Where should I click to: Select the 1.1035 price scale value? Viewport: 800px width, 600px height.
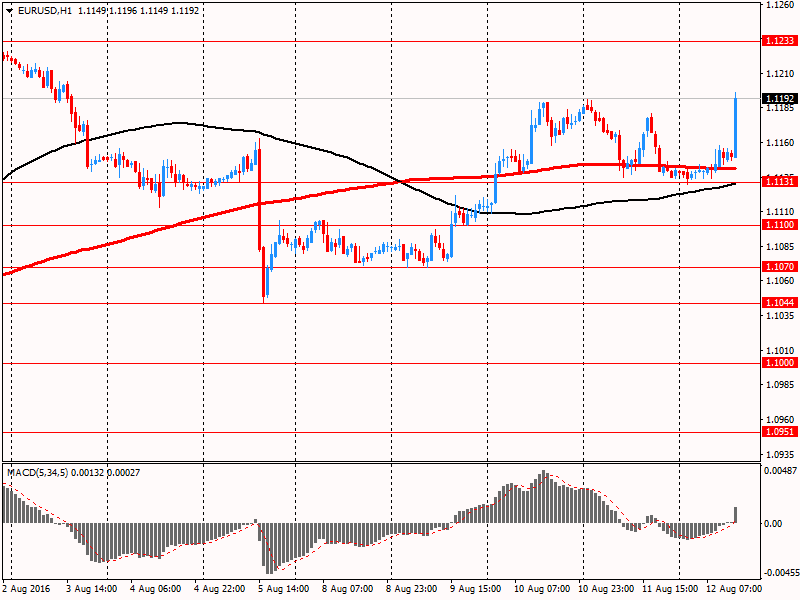781,316
